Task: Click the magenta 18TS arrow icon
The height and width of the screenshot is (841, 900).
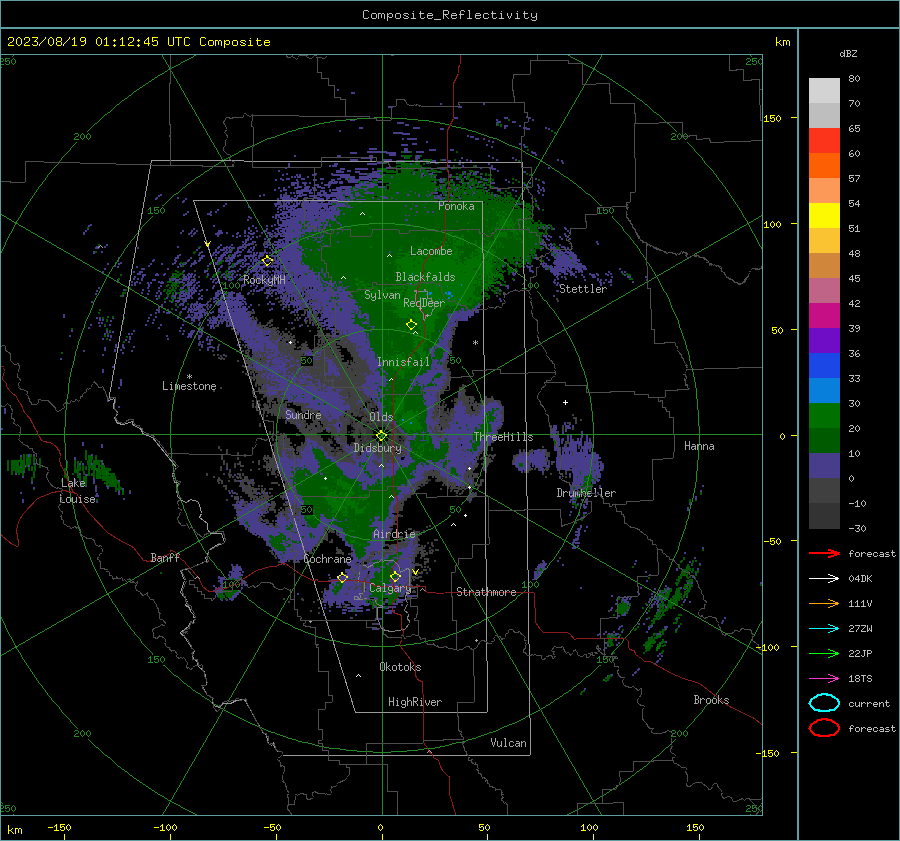Action: pos(824,679)
